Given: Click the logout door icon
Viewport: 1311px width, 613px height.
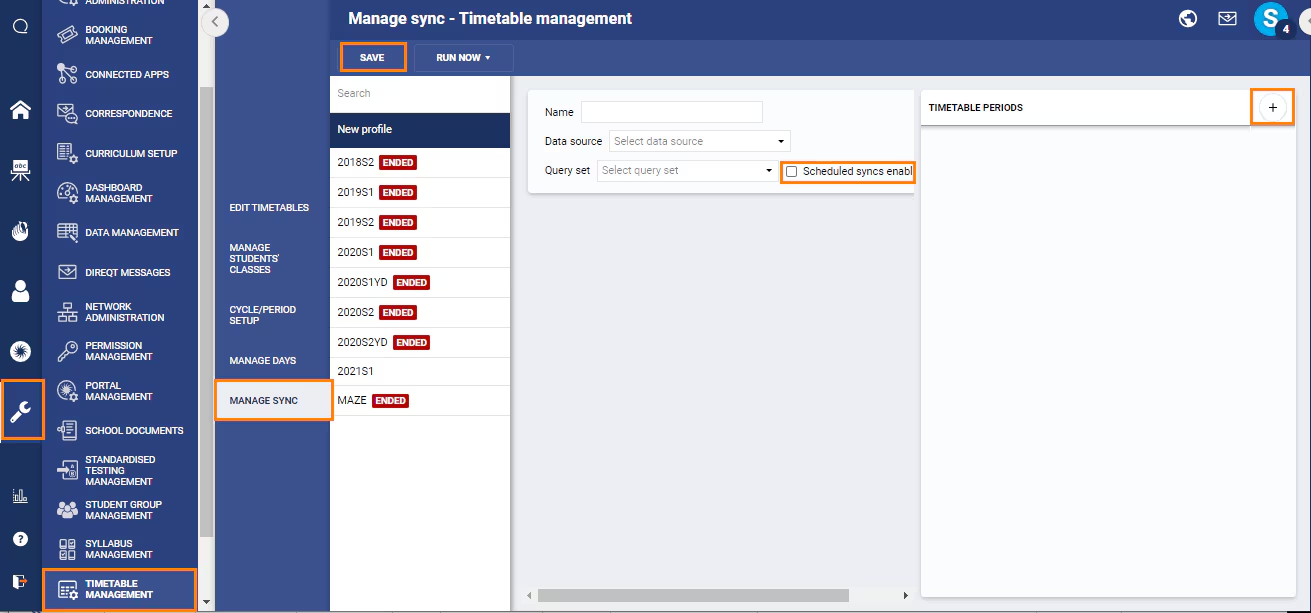Looking at the screenshot, I should 20,581.
